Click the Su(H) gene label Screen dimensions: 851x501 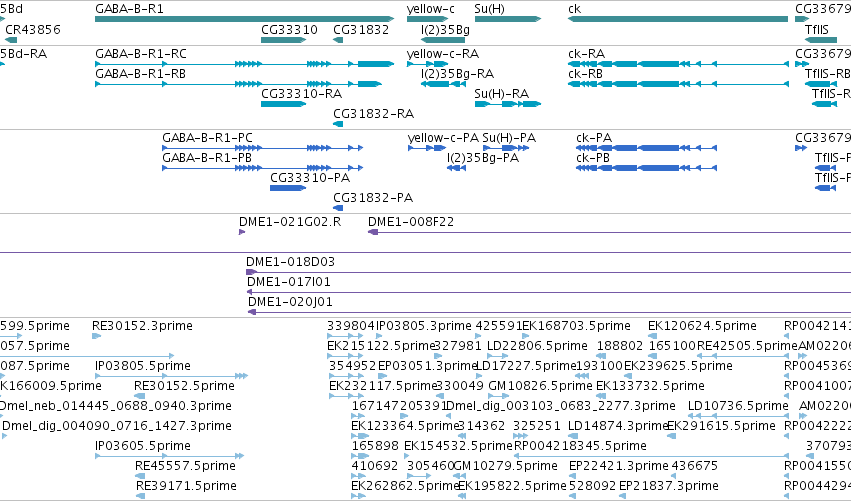490,9
